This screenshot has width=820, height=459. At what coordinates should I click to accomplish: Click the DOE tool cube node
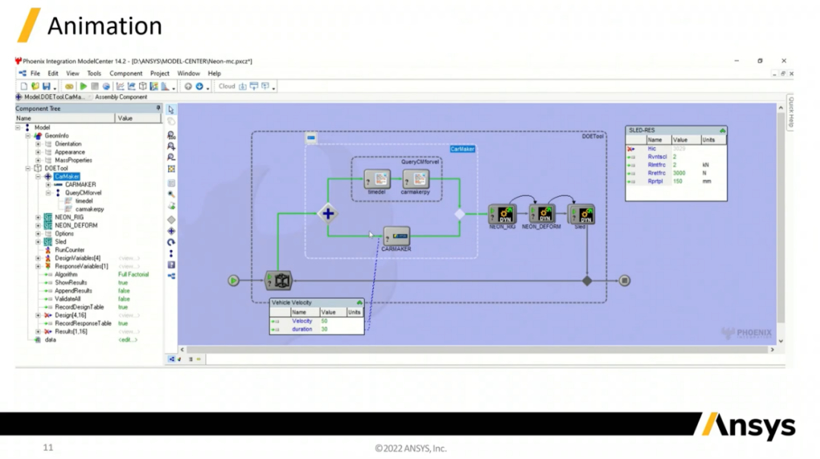pos(278,281)
